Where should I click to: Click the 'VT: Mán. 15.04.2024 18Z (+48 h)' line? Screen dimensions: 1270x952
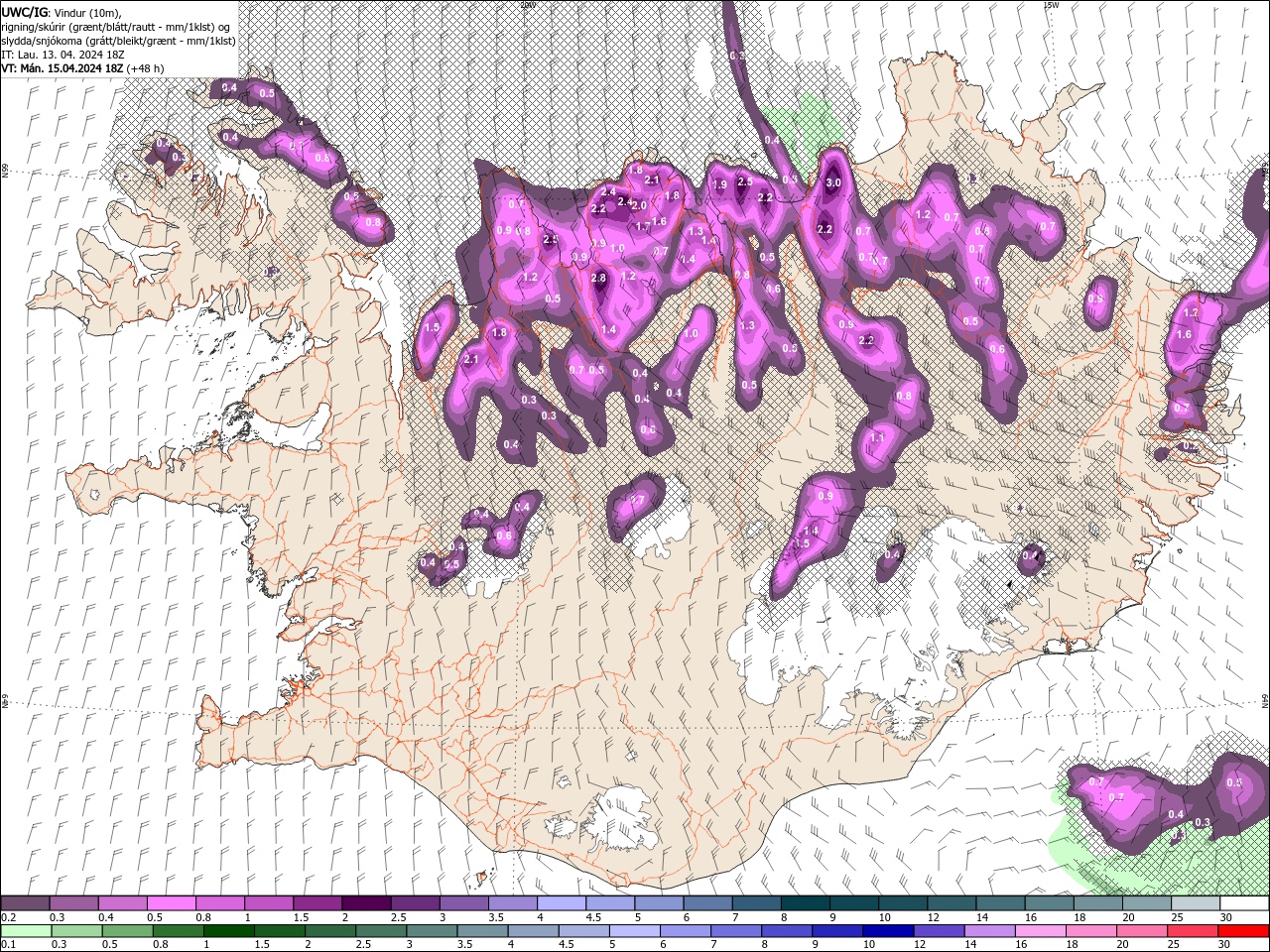(x=83, y=68)
